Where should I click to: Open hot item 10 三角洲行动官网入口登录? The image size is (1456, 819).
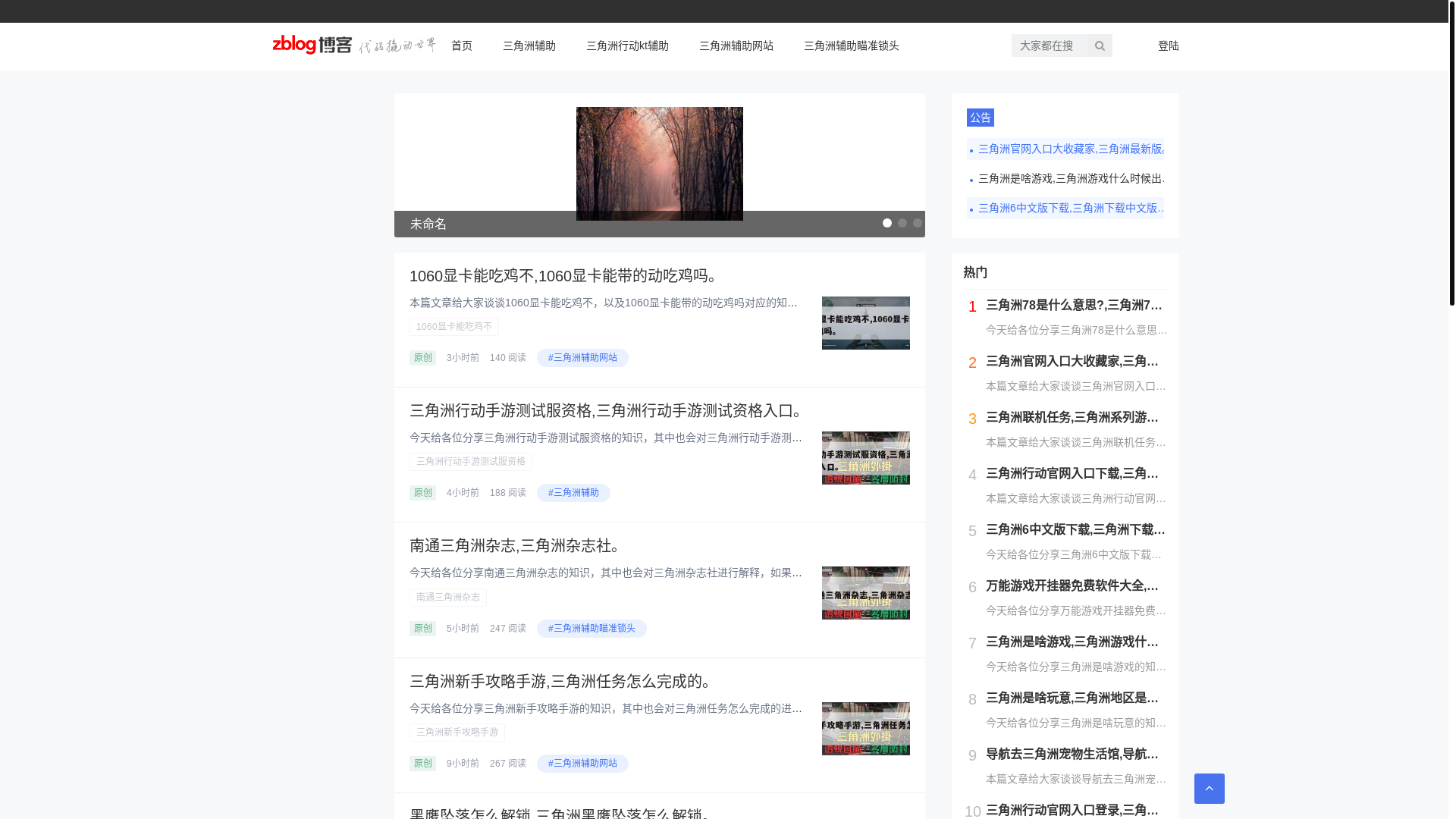coord(1072,810)
